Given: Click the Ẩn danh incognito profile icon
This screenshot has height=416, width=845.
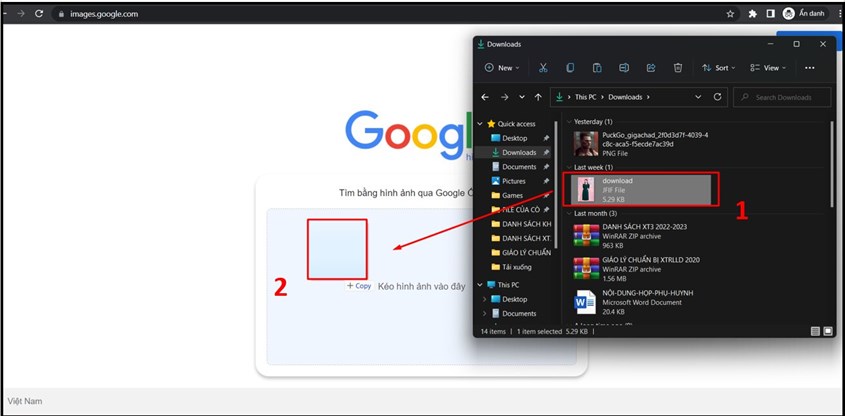Looking at the screenshot, I should [788, 14].
